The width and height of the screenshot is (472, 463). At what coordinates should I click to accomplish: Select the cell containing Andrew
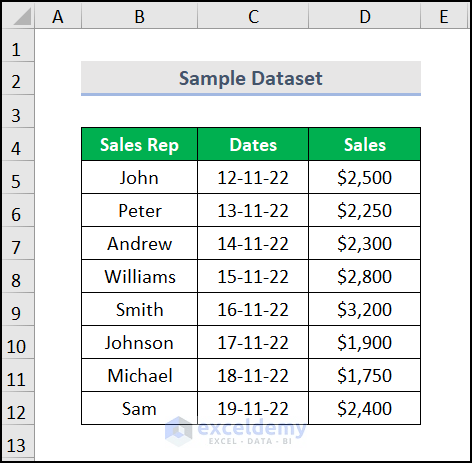[139, 243]
